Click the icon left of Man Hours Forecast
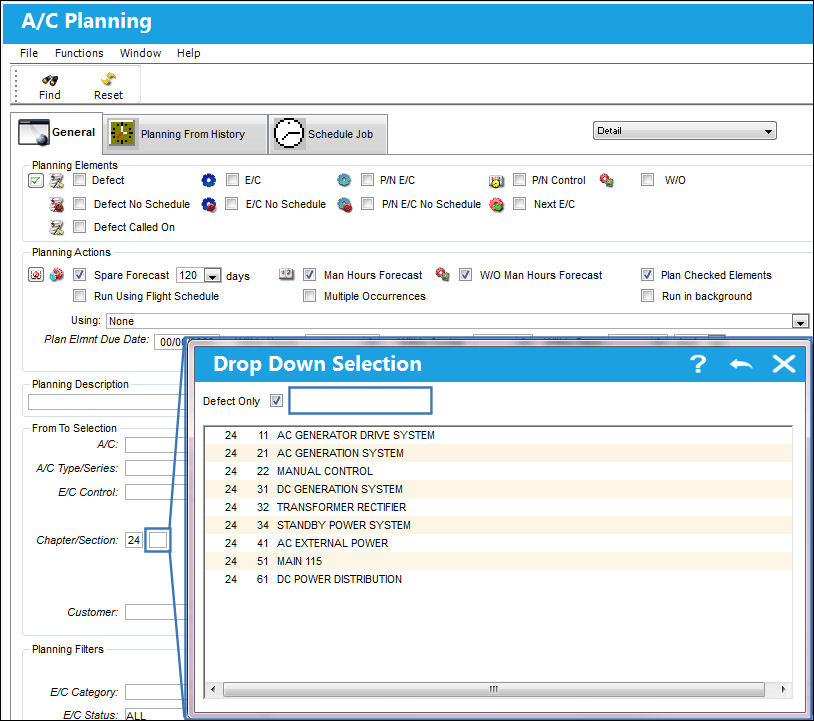 [287, 274]
